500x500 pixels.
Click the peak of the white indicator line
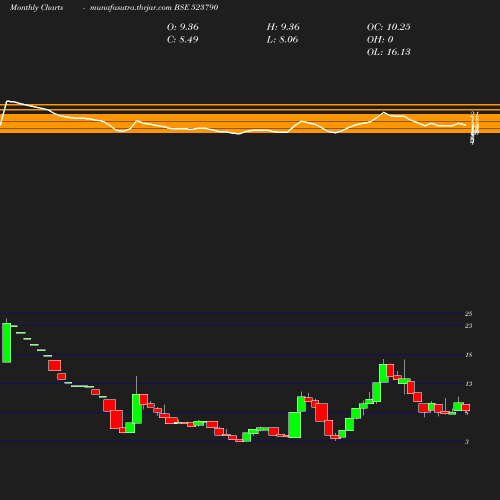tap(8, 101)
